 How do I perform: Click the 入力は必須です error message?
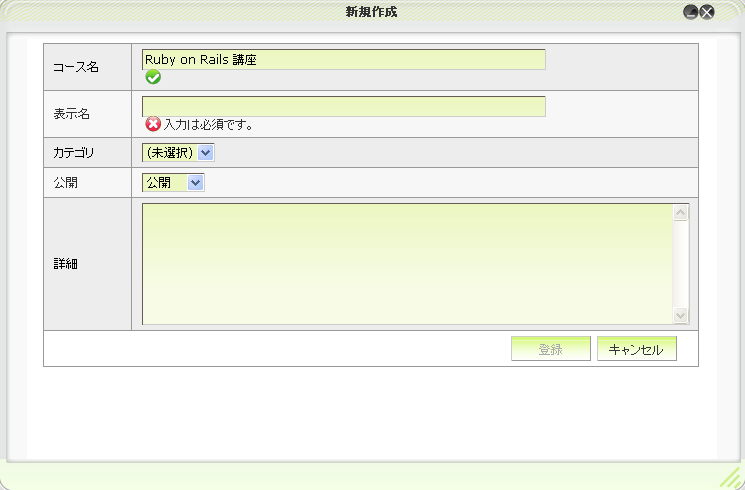point(208,125)
